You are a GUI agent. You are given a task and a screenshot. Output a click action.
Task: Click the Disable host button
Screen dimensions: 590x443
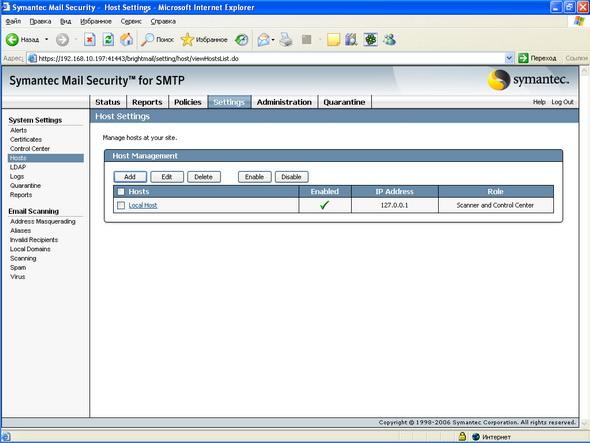point(291,177)
